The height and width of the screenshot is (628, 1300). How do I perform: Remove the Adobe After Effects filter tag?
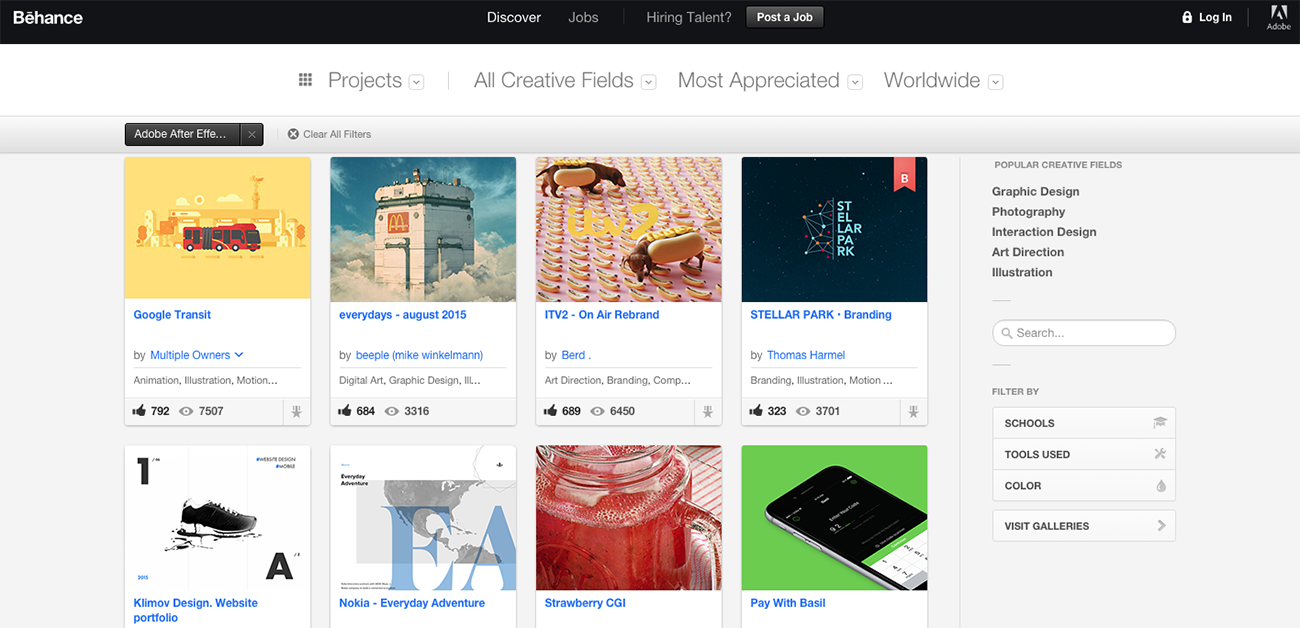[x=252, y=134]
